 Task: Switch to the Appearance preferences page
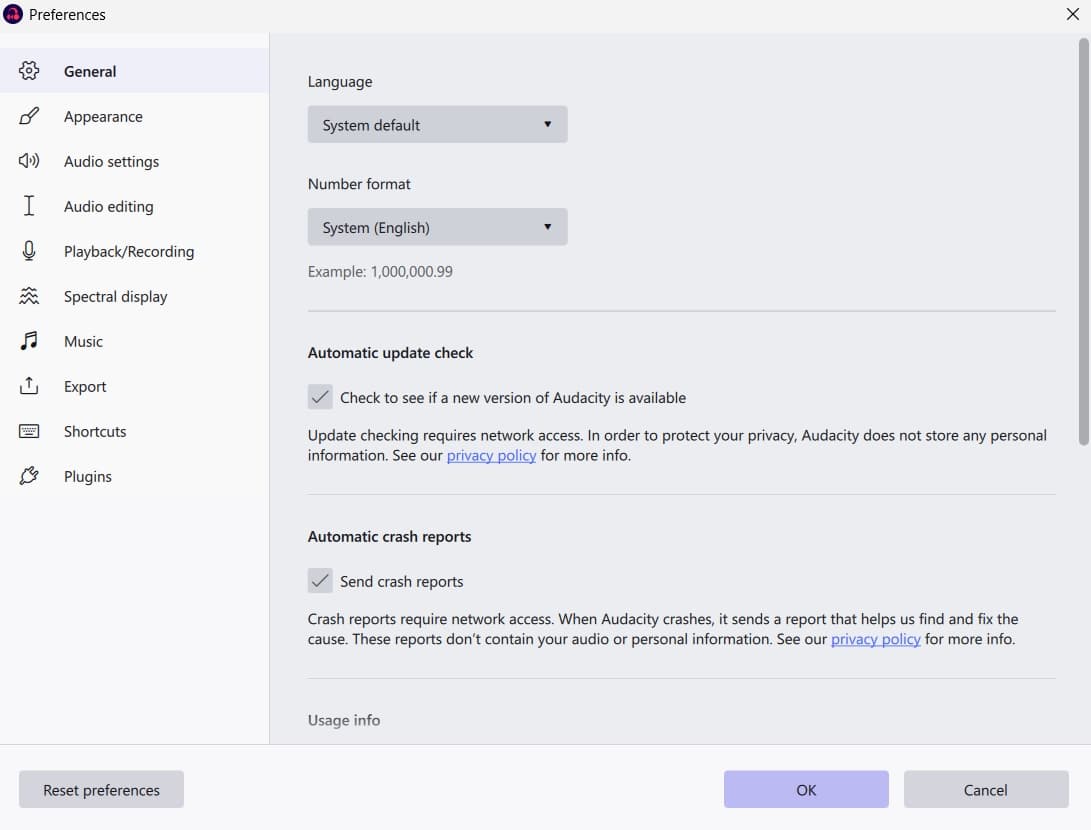point(134,116)
